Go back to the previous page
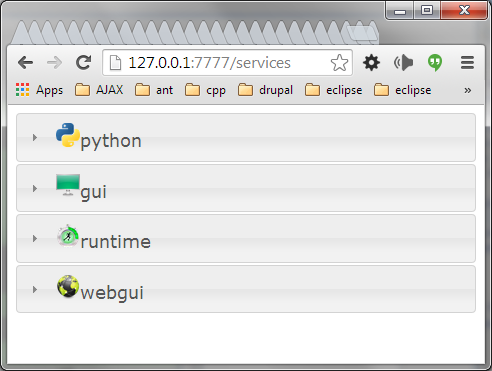Screen dimensions: 492x371 tap(25, 63)
